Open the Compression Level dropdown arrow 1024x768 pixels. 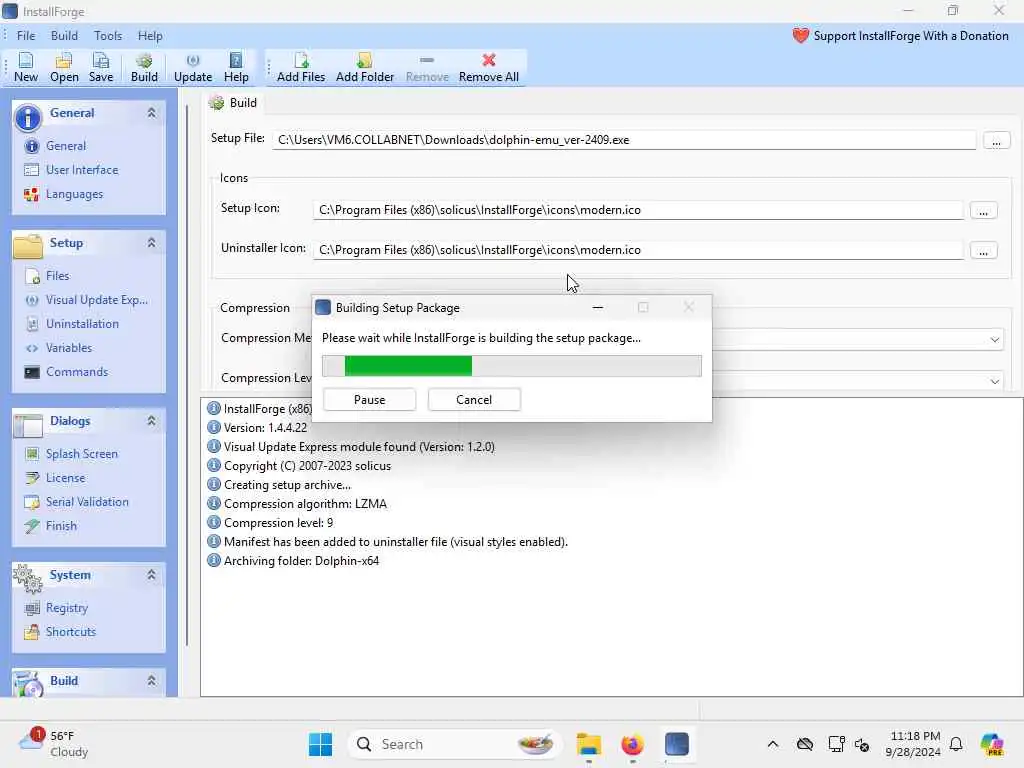point(994,381)
